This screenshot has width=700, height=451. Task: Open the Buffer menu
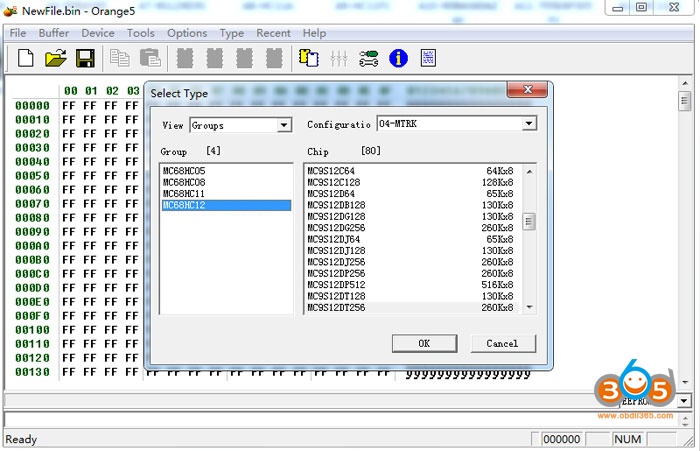click(54, 33)
